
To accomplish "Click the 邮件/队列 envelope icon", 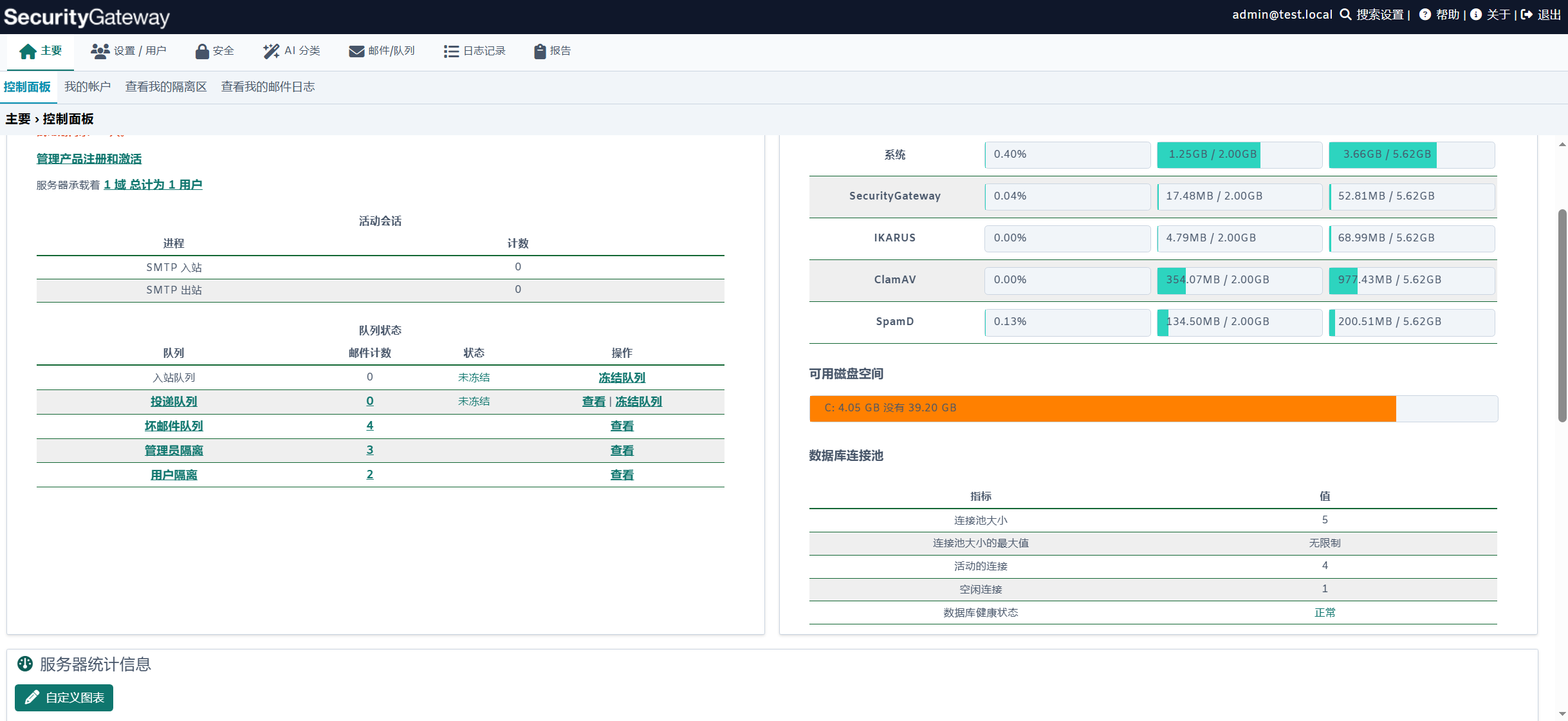I will click(356, 51).
